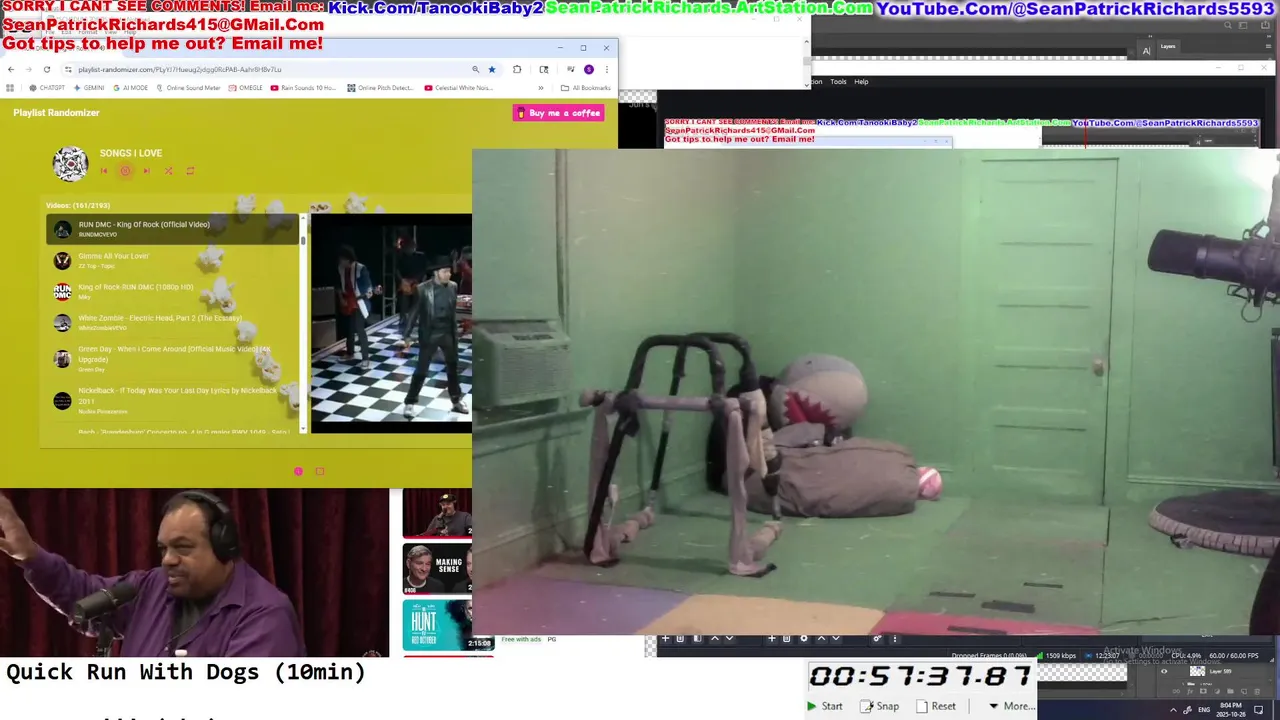Open the Rain Sounds bookmark
The width and height of the screenshot is (1280, 720).
[303, 88]
